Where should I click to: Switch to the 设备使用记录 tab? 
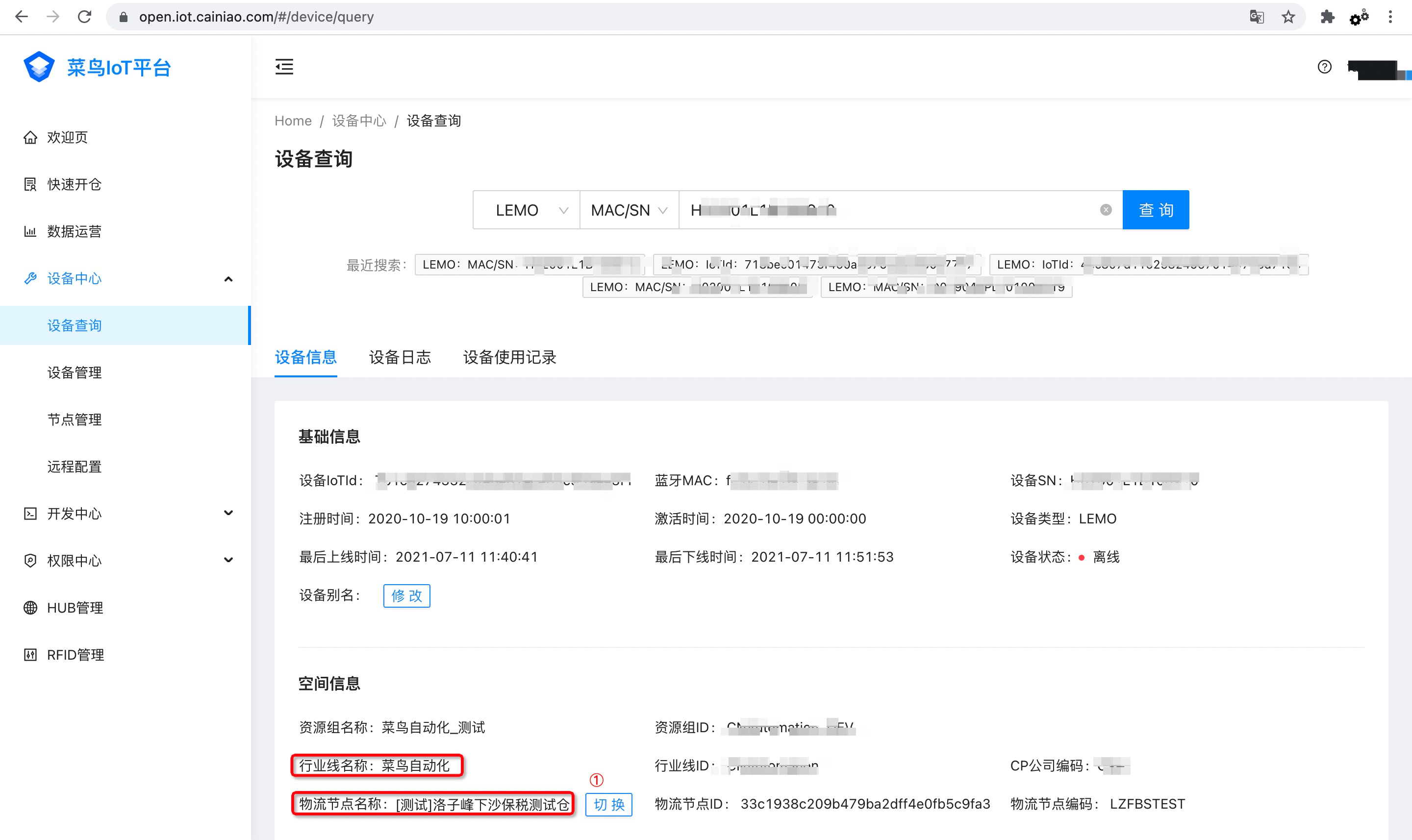(x=509, y=357)
